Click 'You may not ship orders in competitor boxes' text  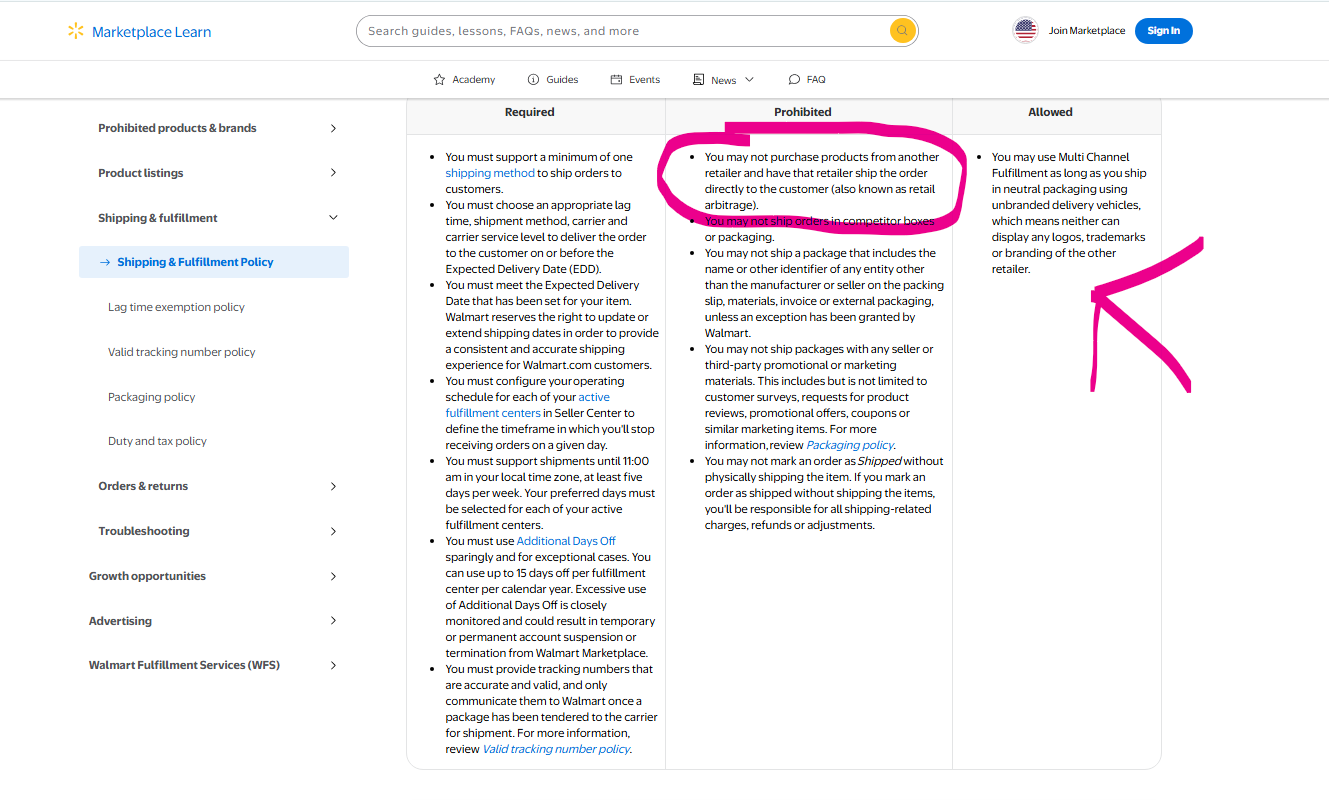(x=820, y=229)
